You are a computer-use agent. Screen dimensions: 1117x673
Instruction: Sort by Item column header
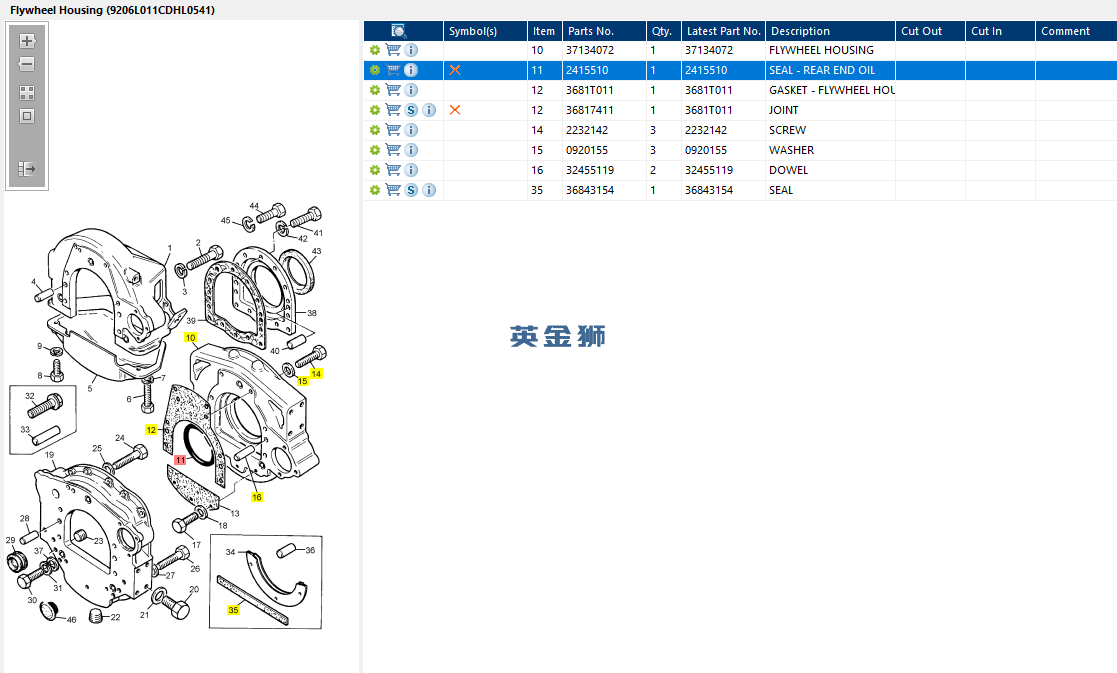[544, 31]
